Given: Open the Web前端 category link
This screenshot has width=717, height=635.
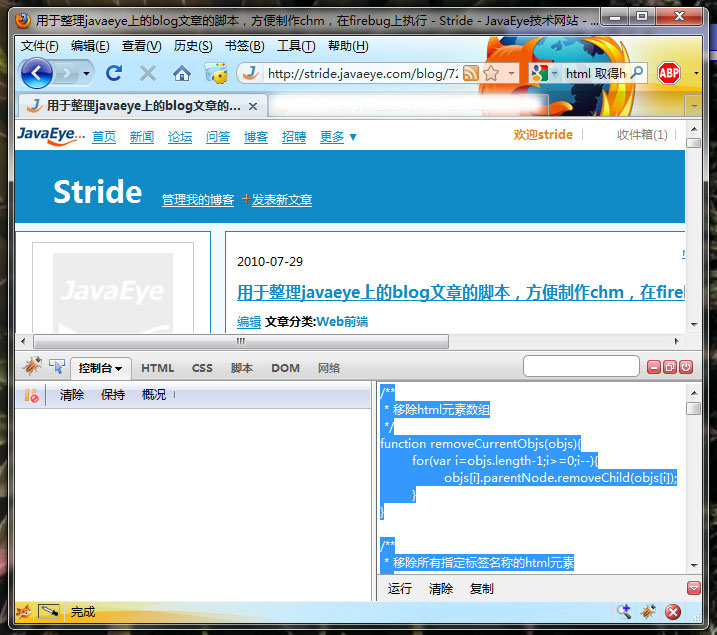Looking at the screenshot, I should 342,321.
